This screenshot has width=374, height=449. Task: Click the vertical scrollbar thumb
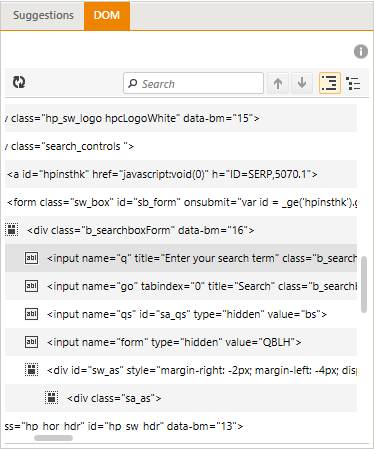point(364,284)
